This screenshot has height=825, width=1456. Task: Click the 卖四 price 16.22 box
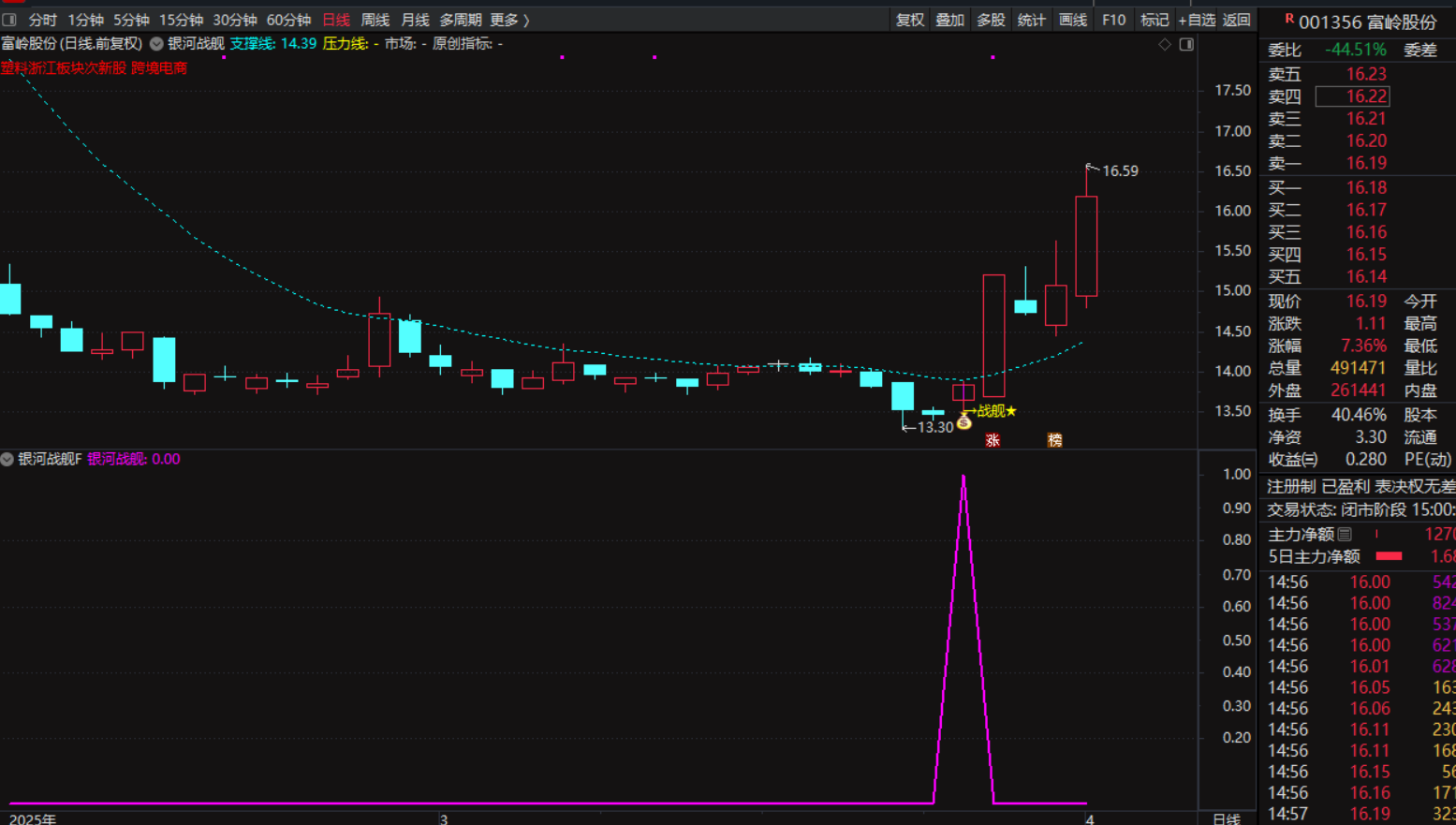(1352, 96)
